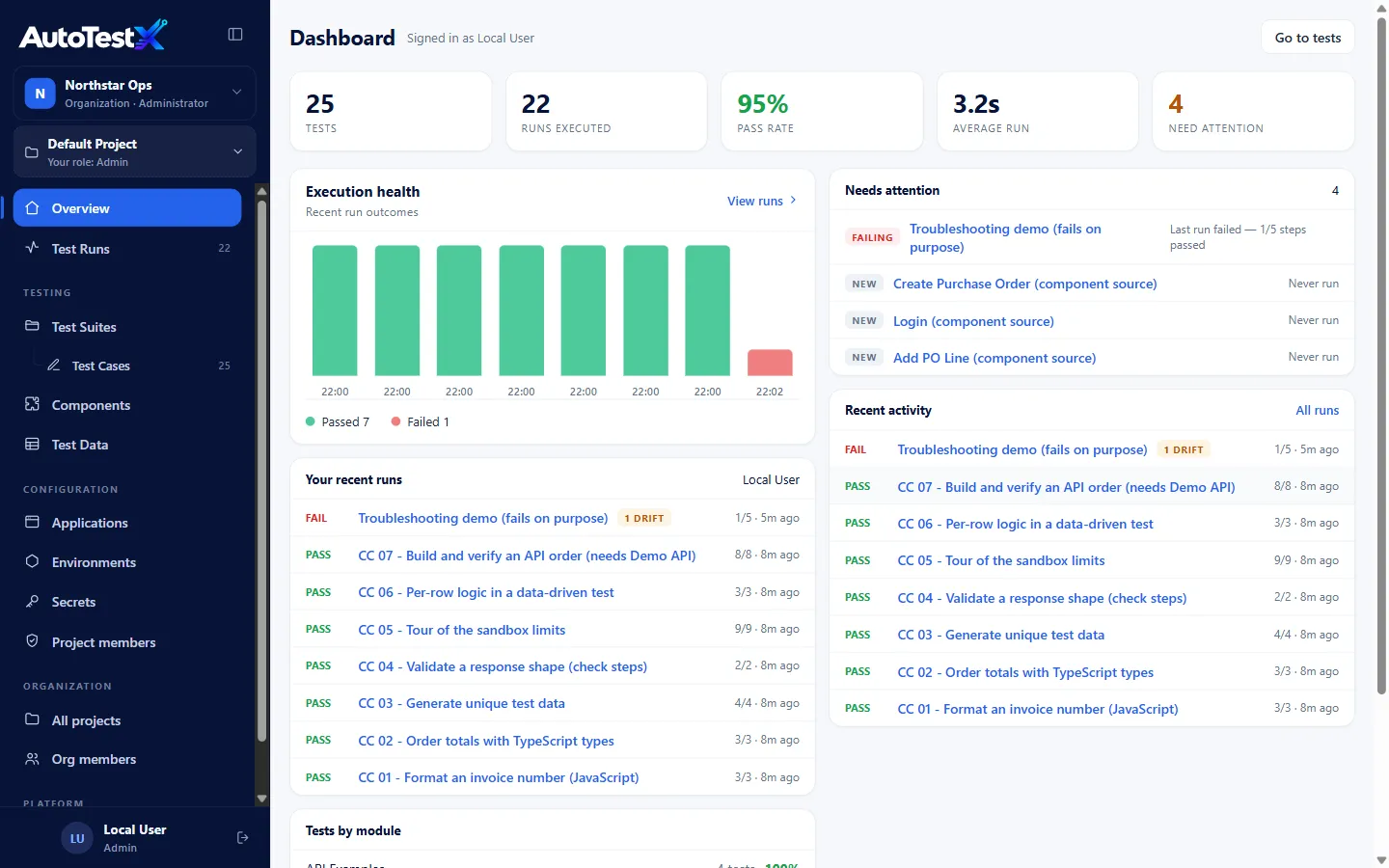Click the Go to tests button
The width and height of the screenshot is (1389, 868).
point(1308,38)
